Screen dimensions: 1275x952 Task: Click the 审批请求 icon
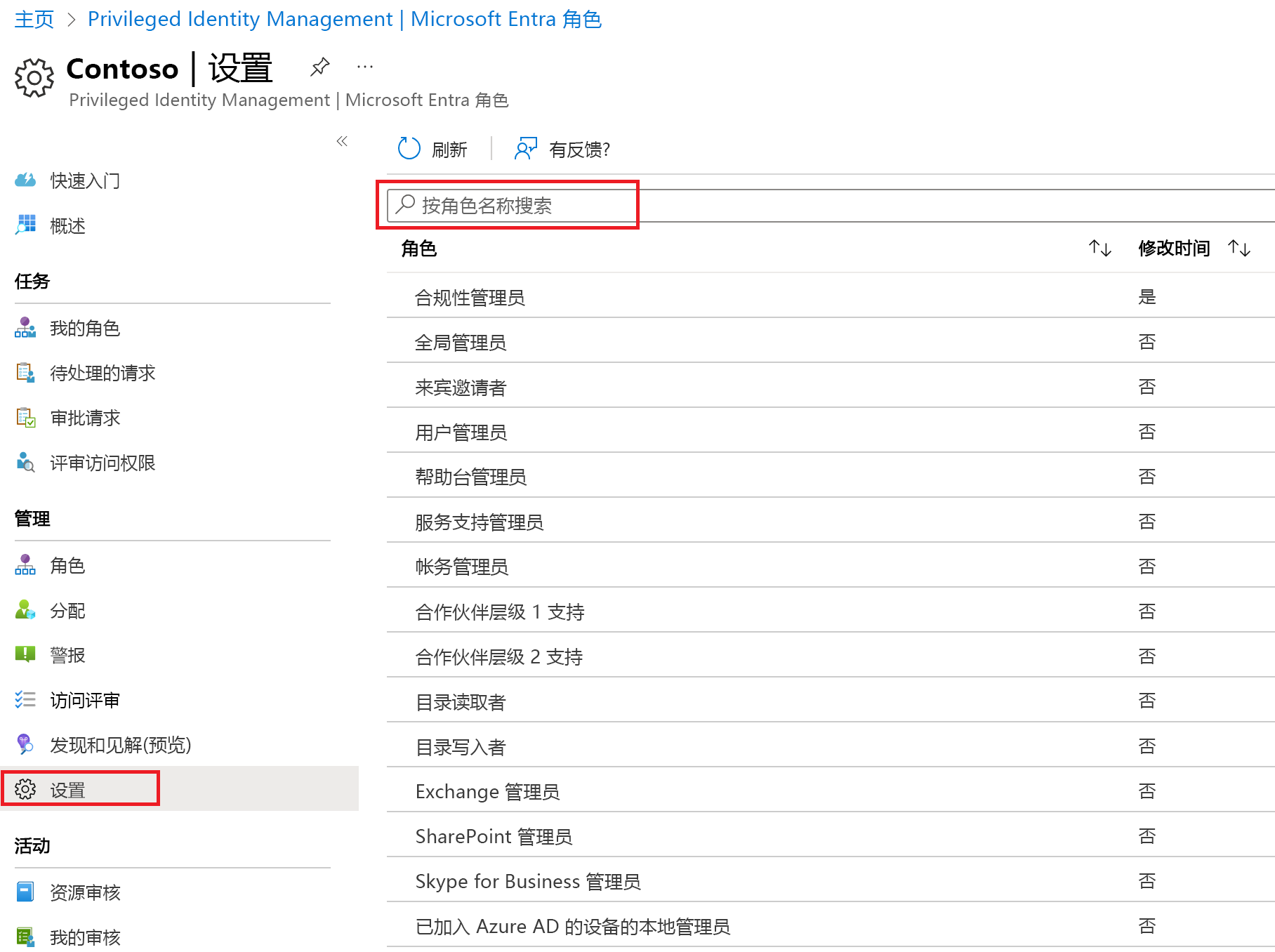pyautogui.click(x=25, y=418)
